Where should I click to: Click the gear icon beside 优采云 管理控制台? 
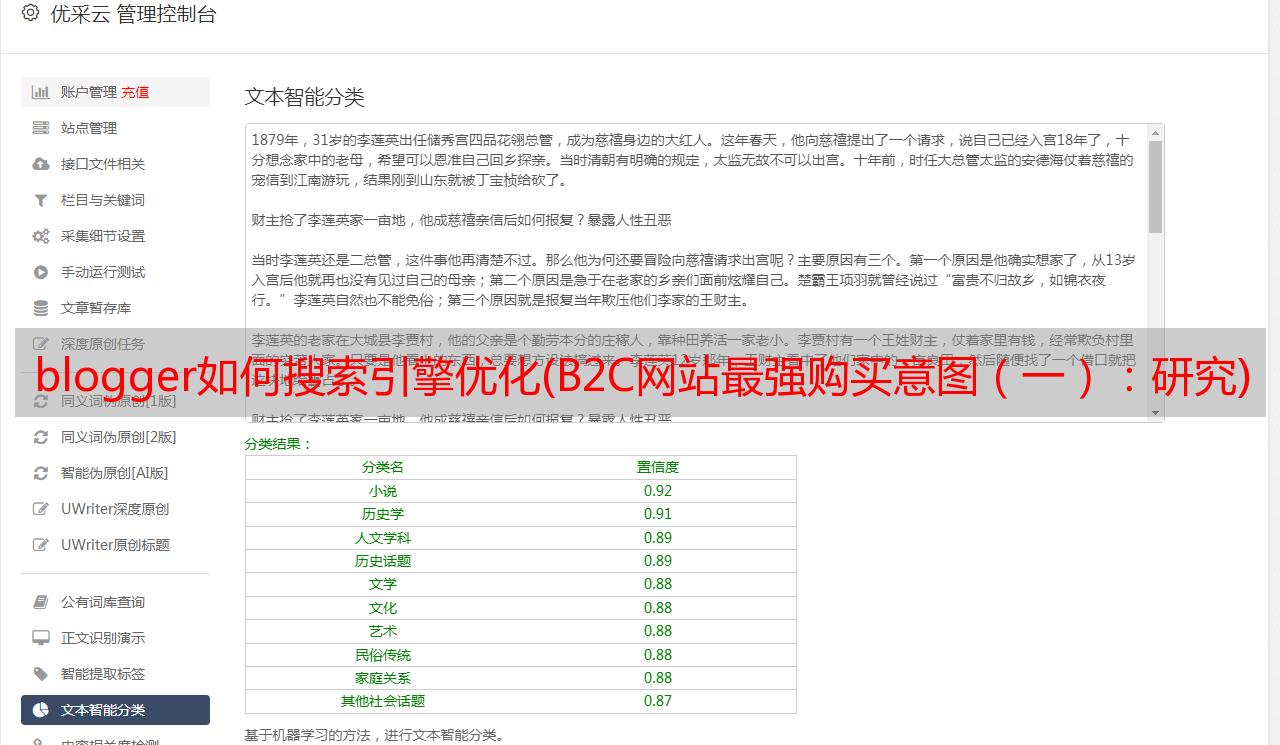pyautogui.click(x=30, y=14)
